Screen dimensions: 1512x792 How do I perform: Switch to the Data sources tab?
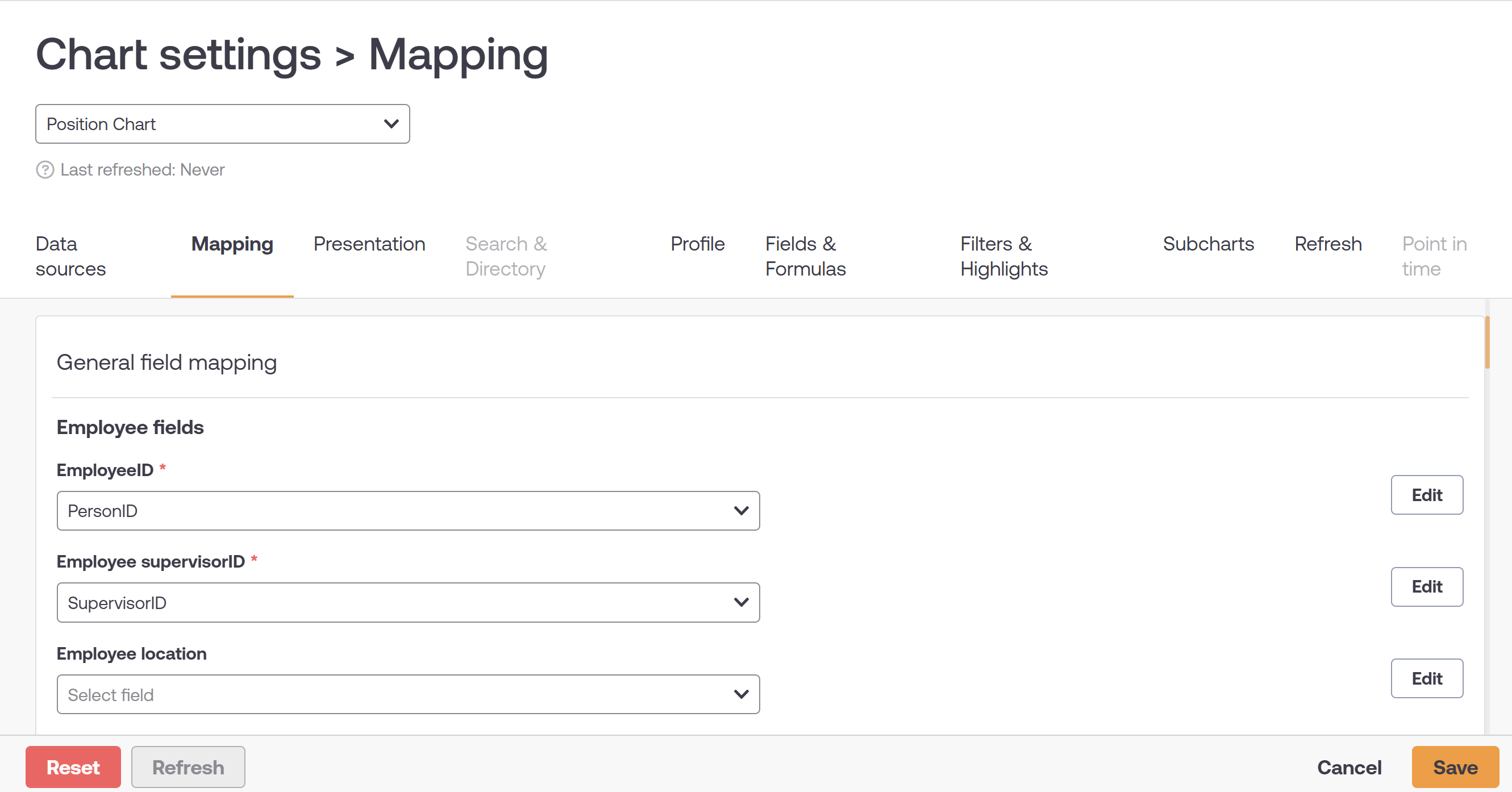[x=70, y=257]
